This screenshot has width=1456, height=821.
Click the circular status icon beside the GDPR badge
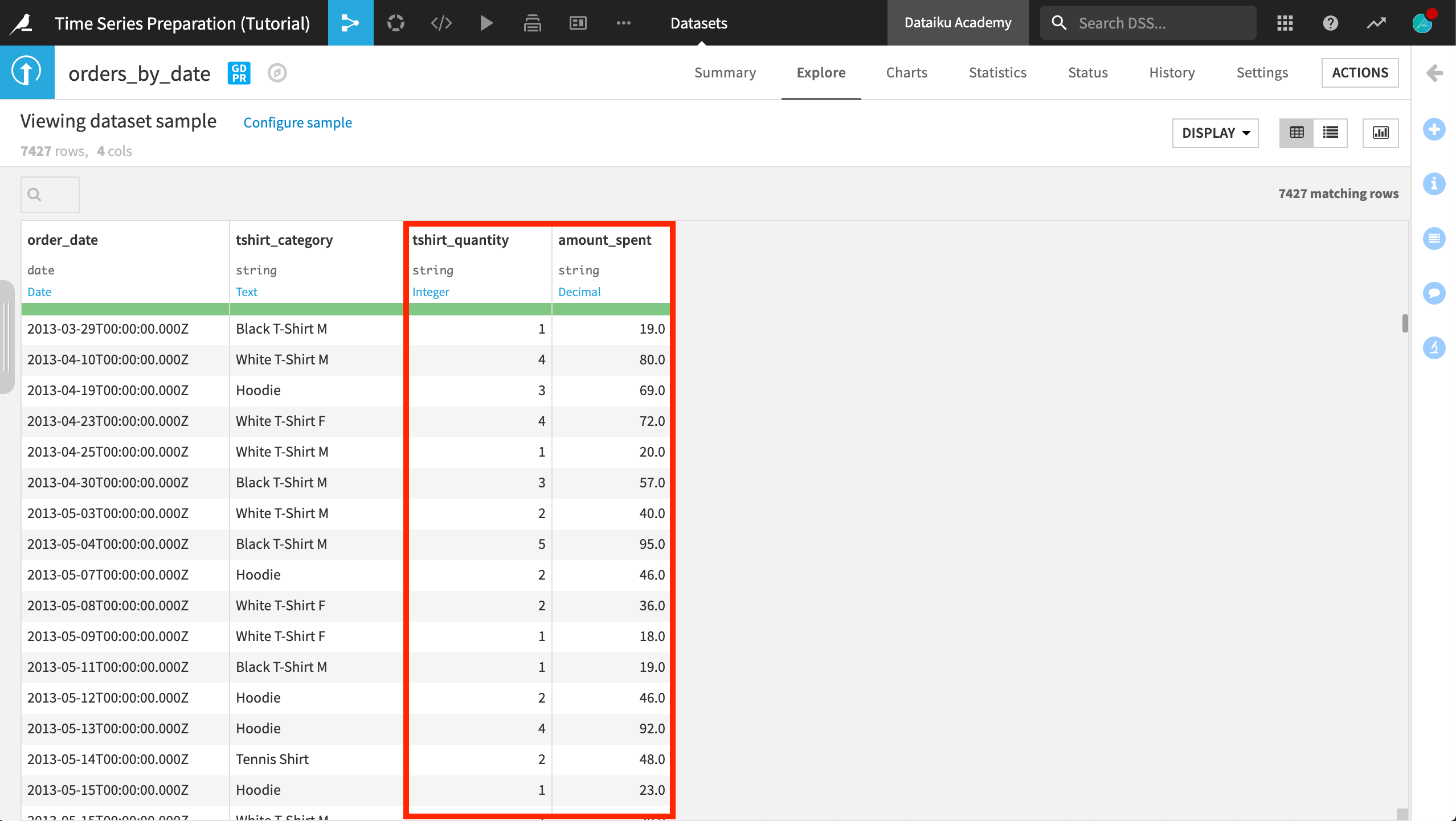[x=277, y=73]
